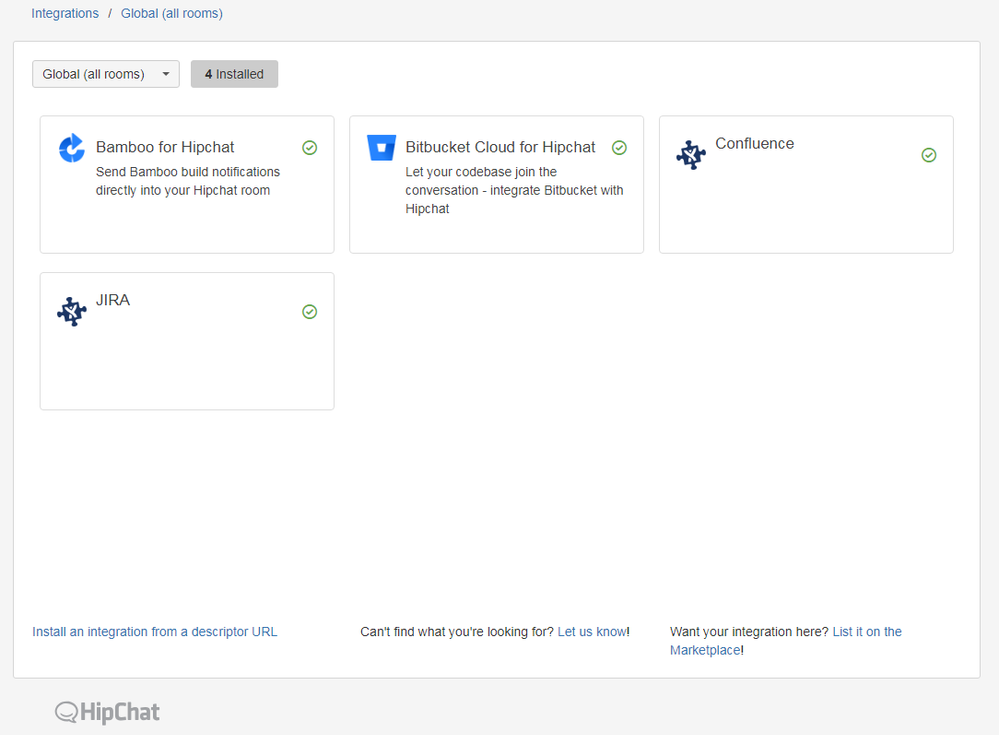The height and width of the screenshot is (735, 999).
Task: Click the Bamboo for Hipcat logo icon
Action: [x=71, y=148]
